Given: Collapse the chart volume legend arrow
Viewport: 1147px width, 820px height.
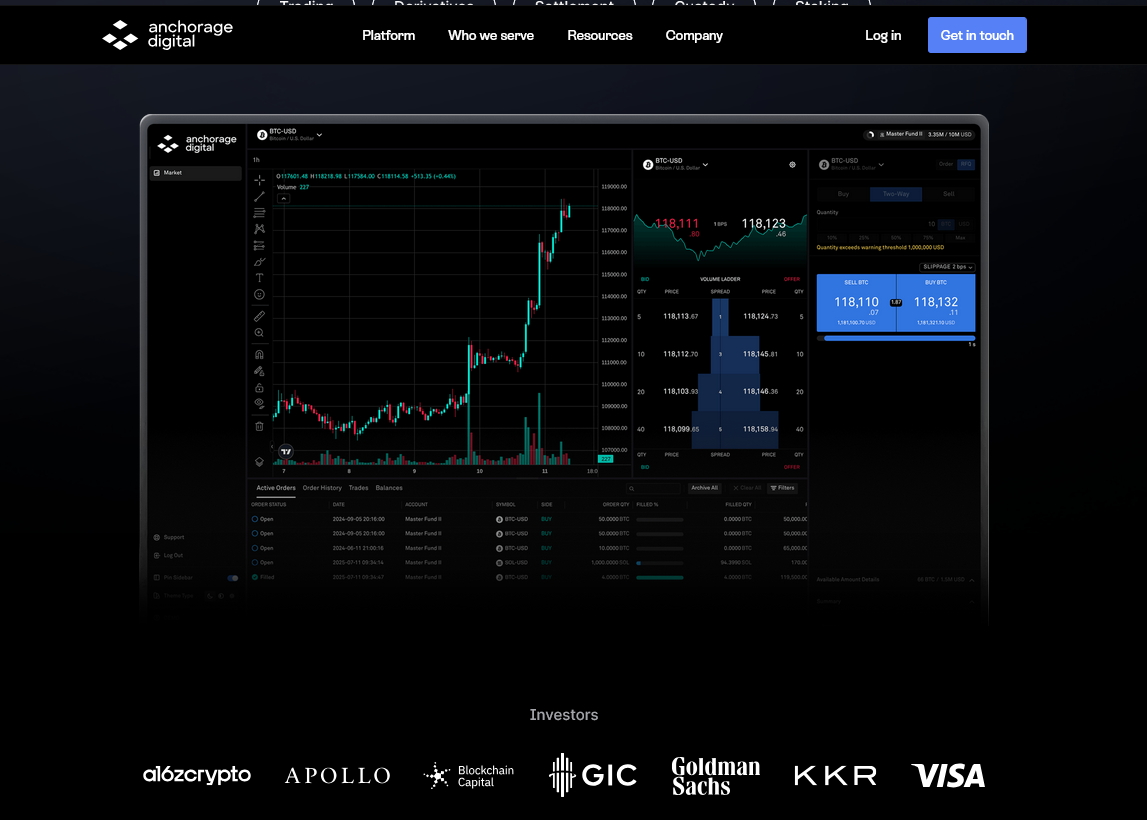Looking at the screenshot, I should click(x=284, y=198).
